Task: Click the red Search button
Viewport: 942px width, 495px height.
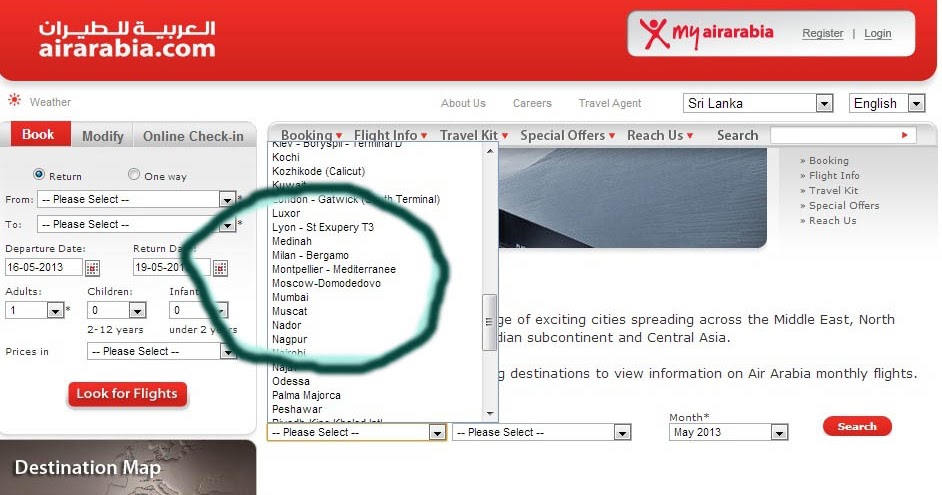Action: pos(857,427)
